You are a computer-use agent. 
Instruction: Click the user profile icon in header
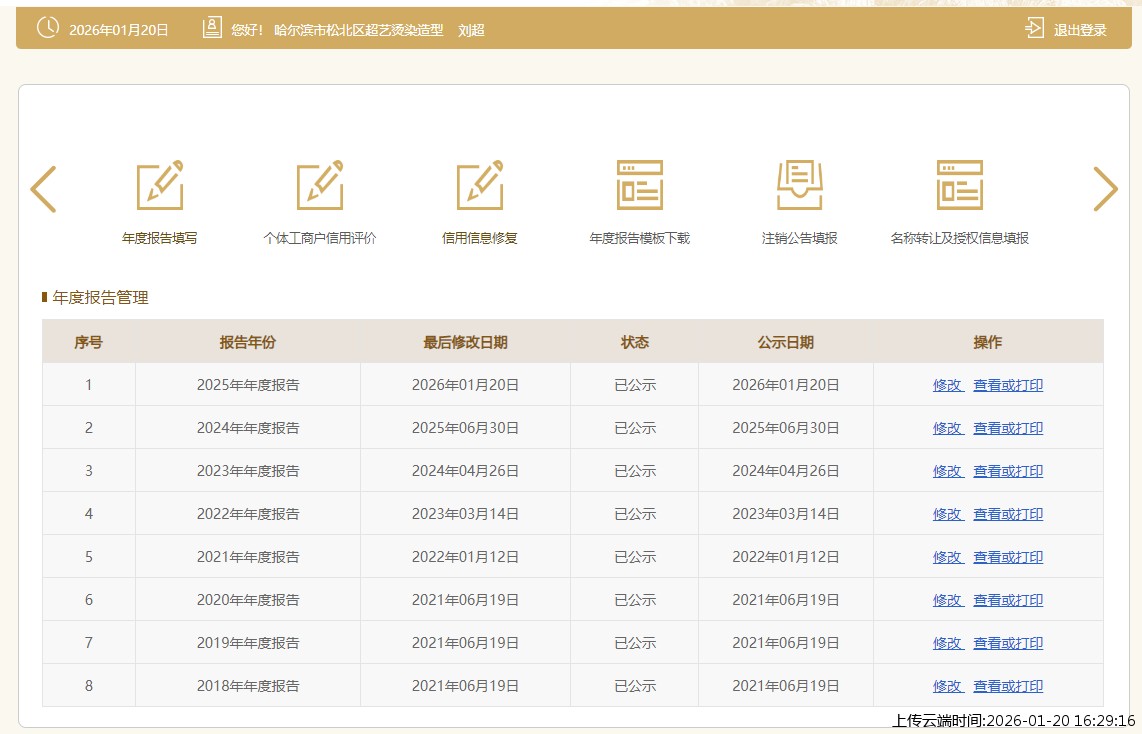point(212,28)
